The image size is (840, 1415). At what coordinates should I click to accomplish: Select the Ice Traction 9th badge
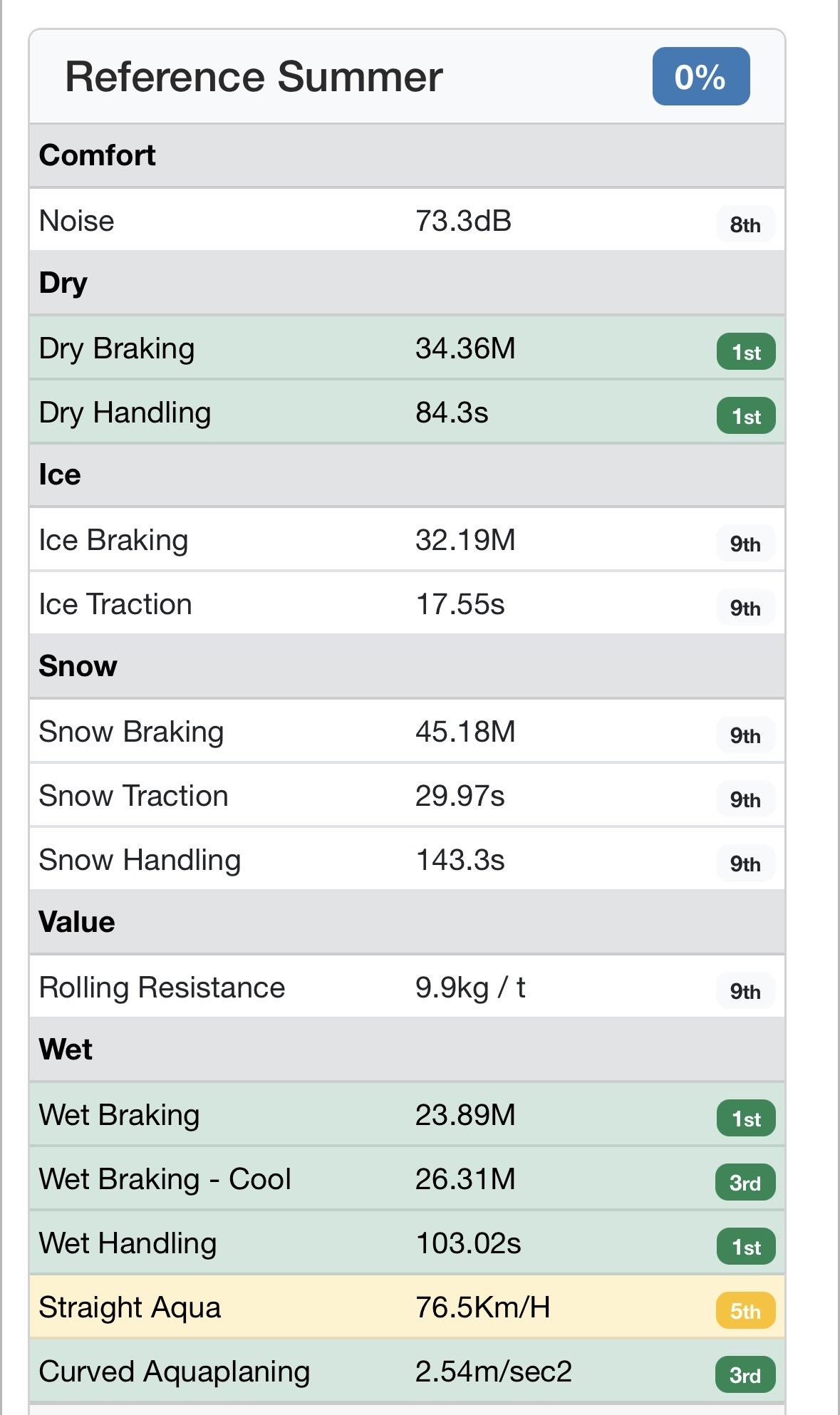point(745,608)
